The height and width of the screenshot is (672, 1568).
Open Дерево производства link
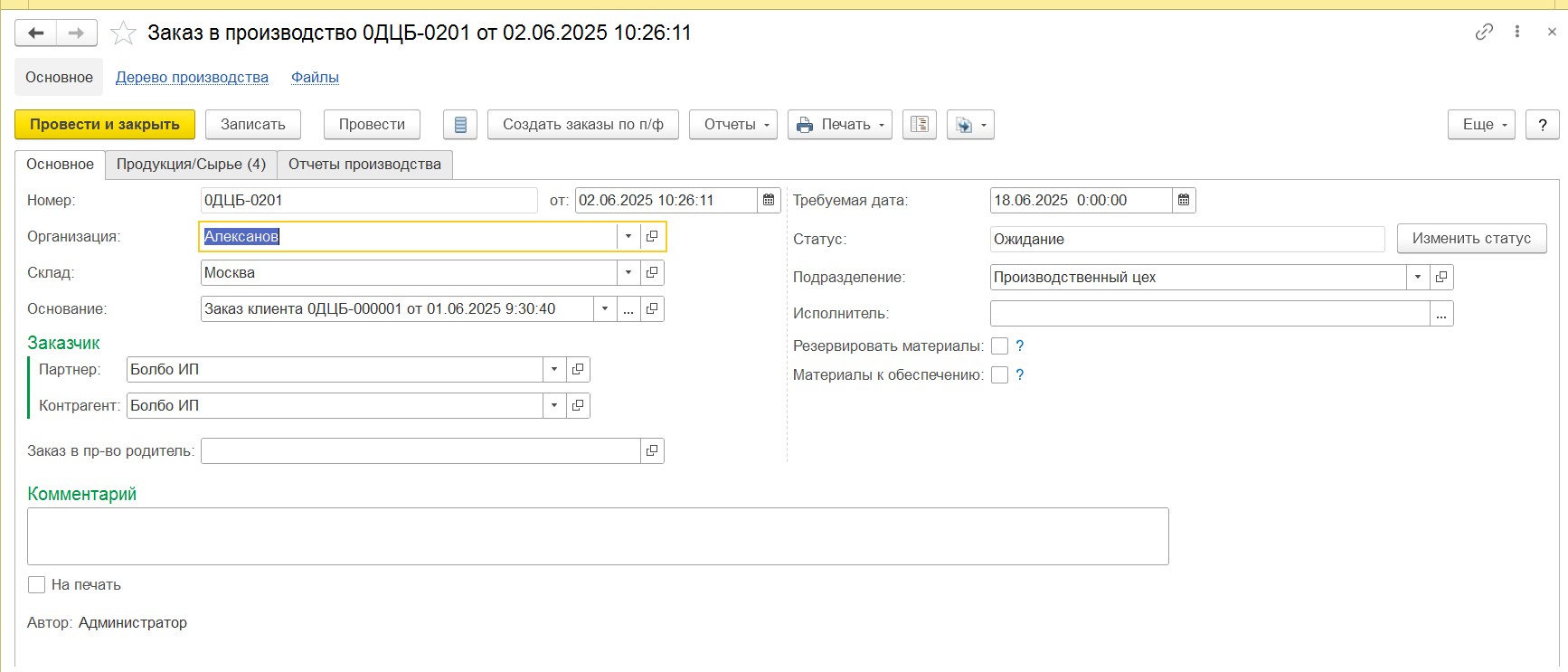pos(192,78)
